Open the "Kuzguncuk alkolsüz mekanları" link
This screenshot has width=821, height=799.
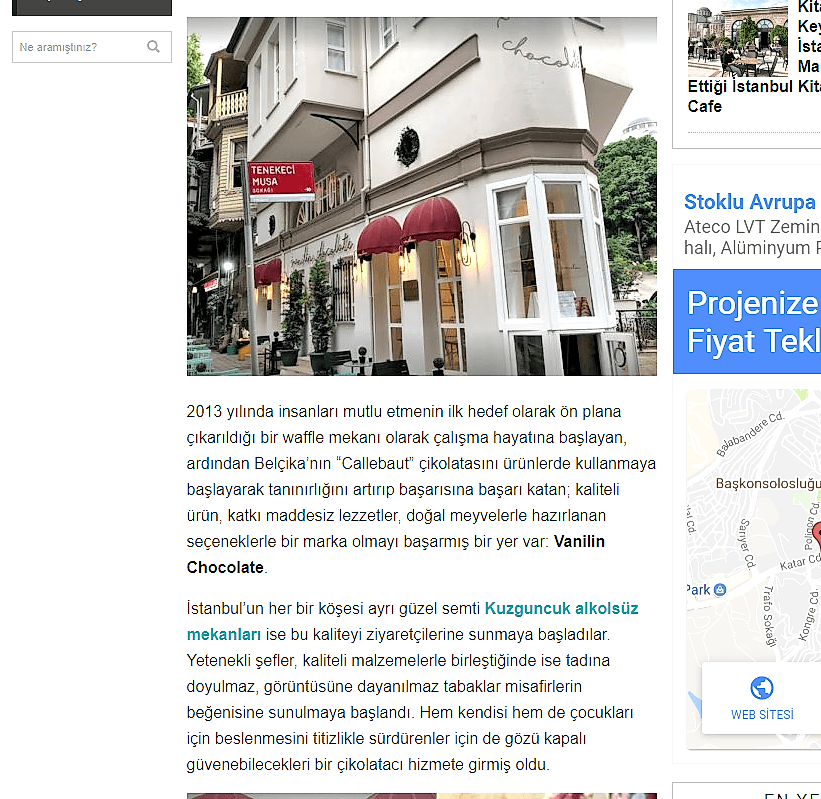click(560, 607)
